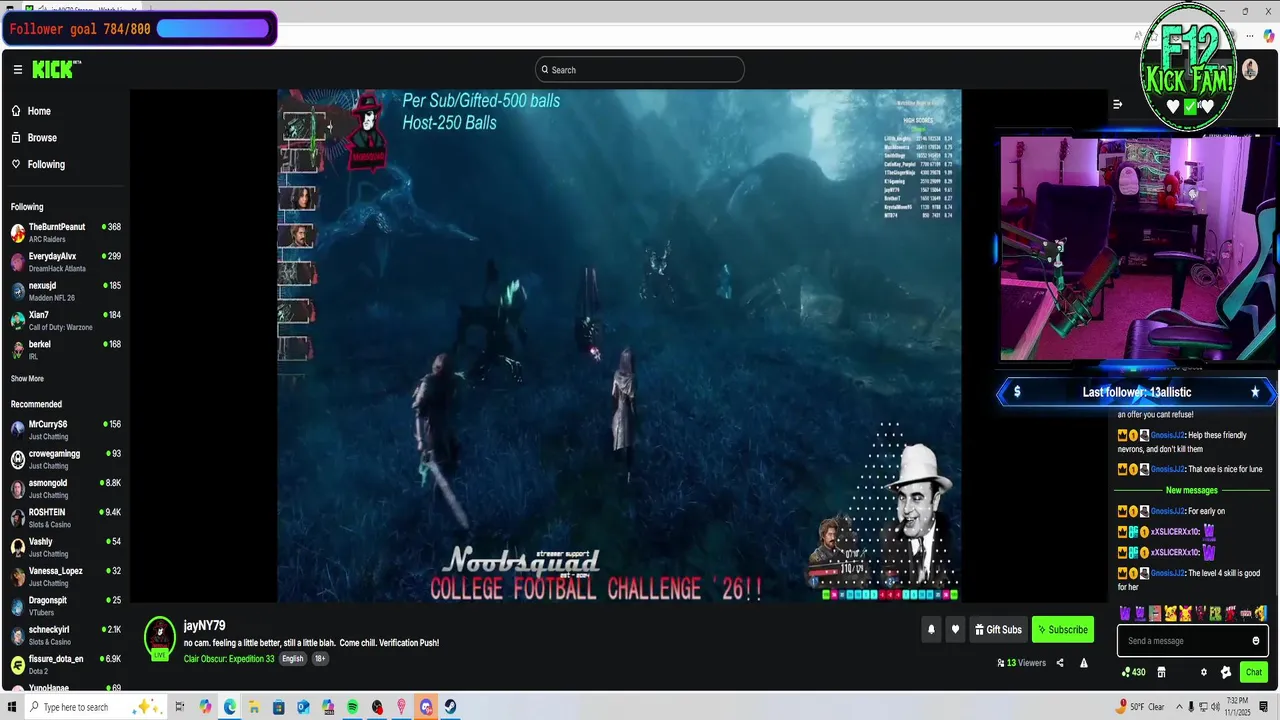Viewport: 1280px width, 720px height.
Task: Open berkel channel
Action: pos(66,349)
